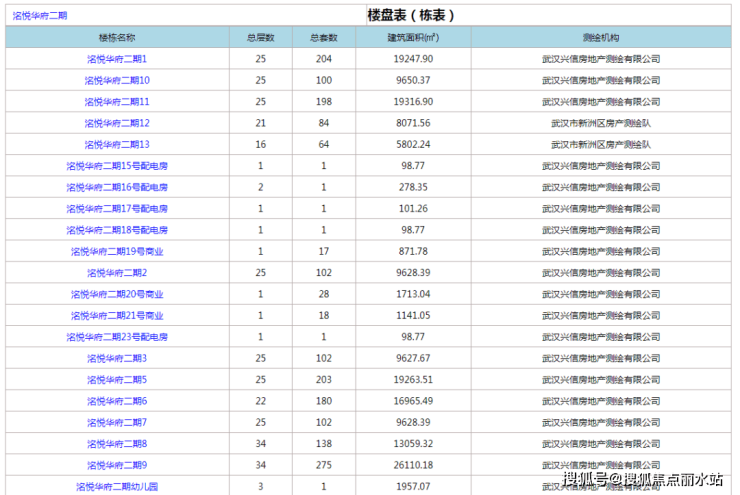Open 洺悦华府二期23号配电房 link
Viewport: 740px width, 495px height.
point(117,337)
